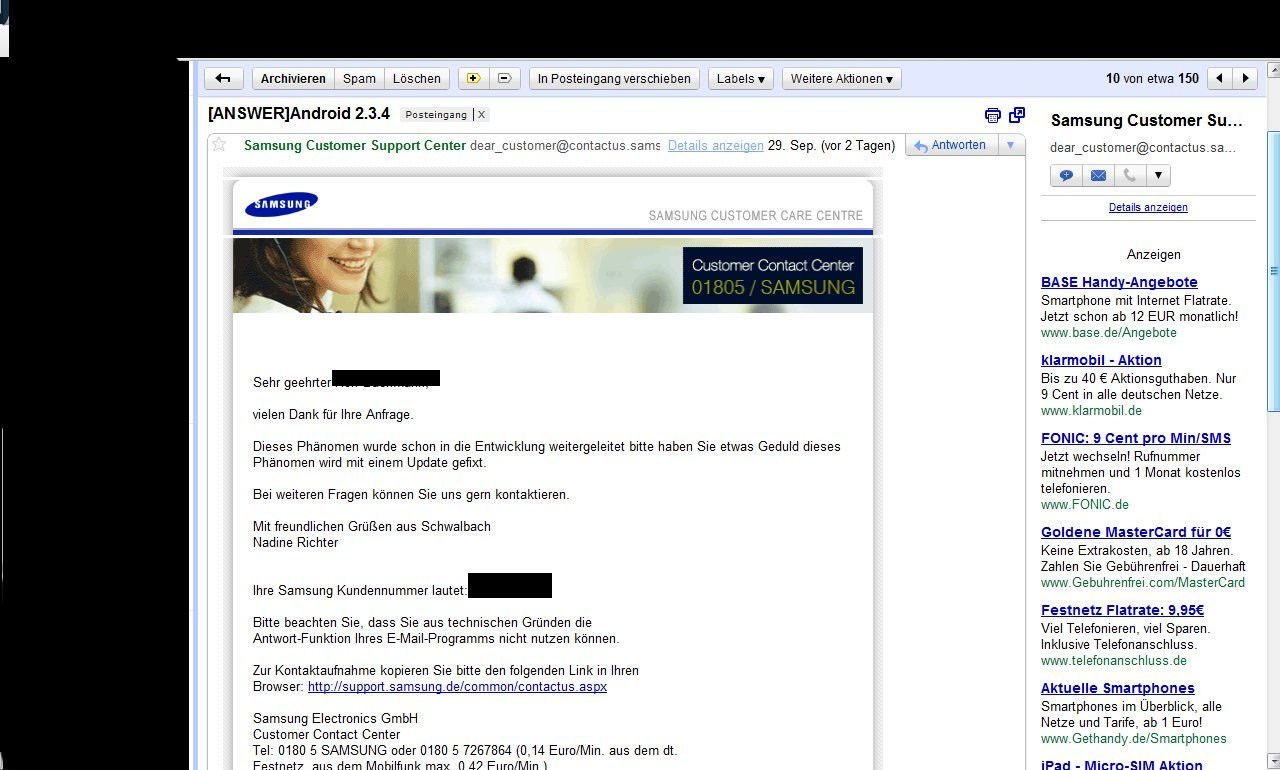Open BASE Handy-Angebote ad
The width and height of the screenshot is (1280, 770).
(x=1119, y=282)
